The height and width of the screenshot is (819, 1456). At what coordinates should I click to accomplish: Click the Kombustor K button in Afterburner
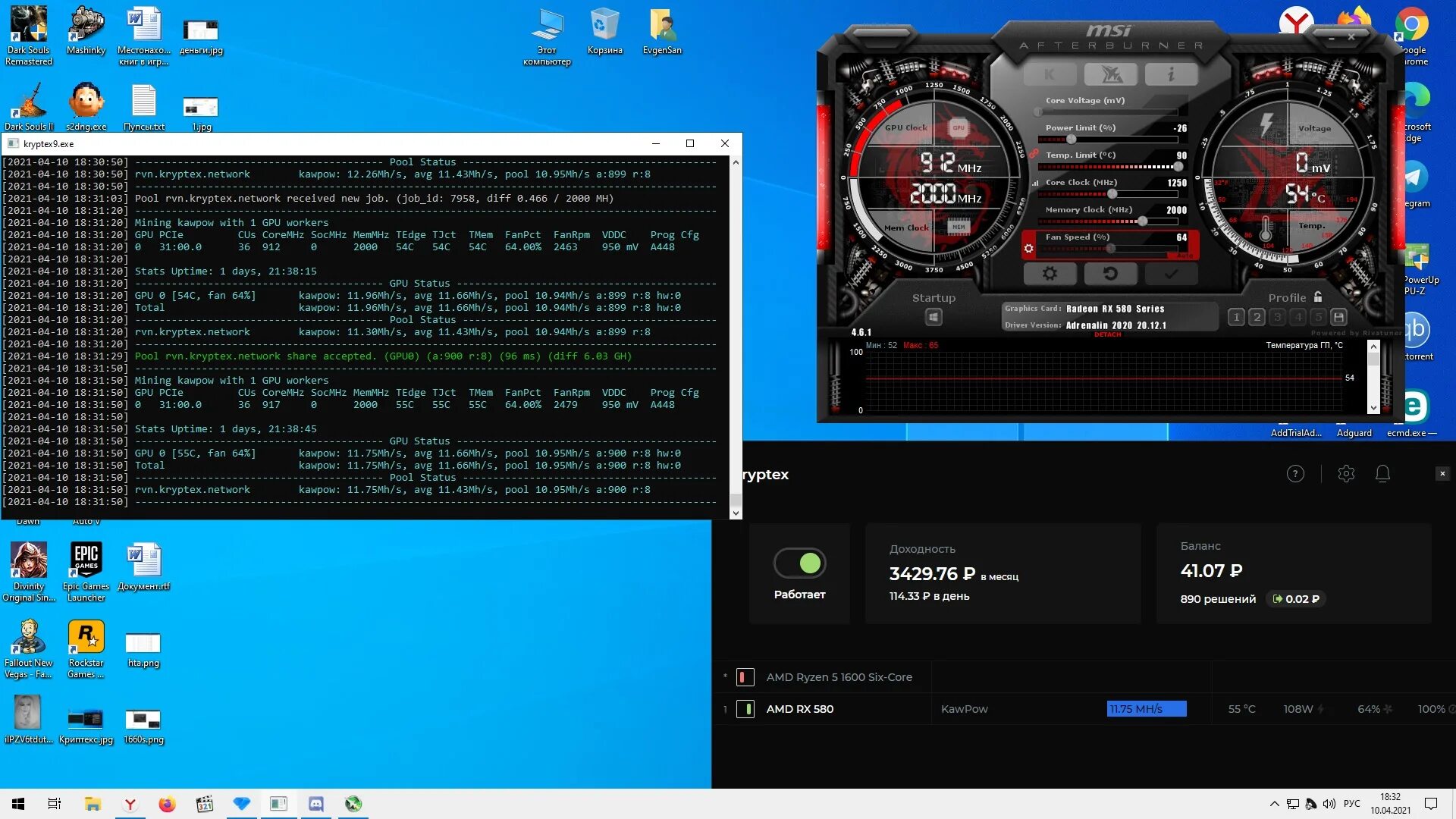1050,74
